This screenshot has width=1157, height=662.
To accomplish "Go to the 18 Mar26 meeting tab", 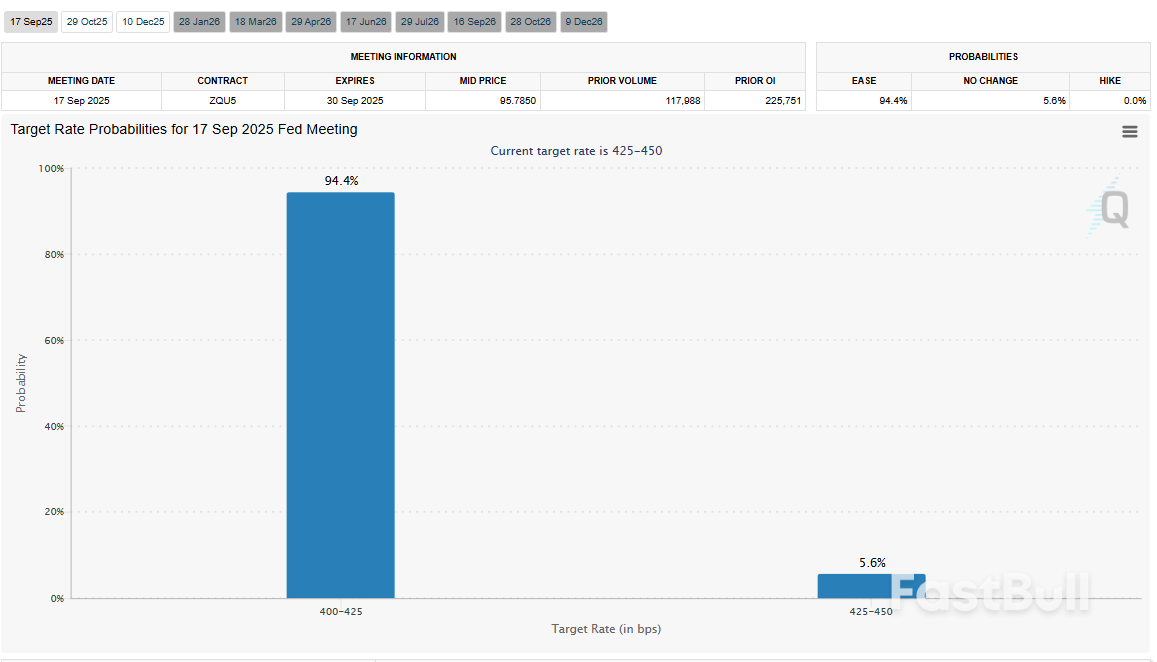I will click(x=255, y=22).
